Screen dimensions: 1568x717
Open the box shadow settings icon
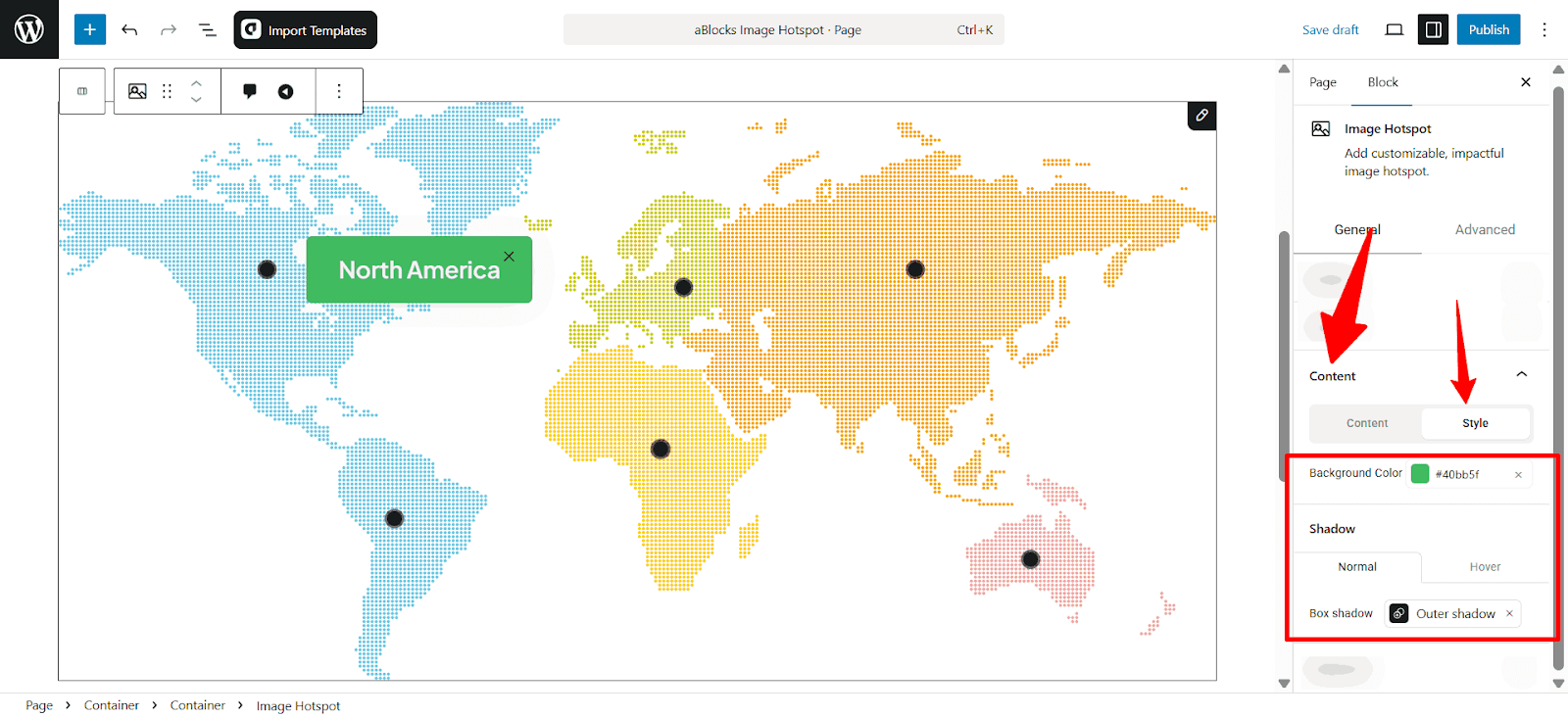[x=1399, y=613]
